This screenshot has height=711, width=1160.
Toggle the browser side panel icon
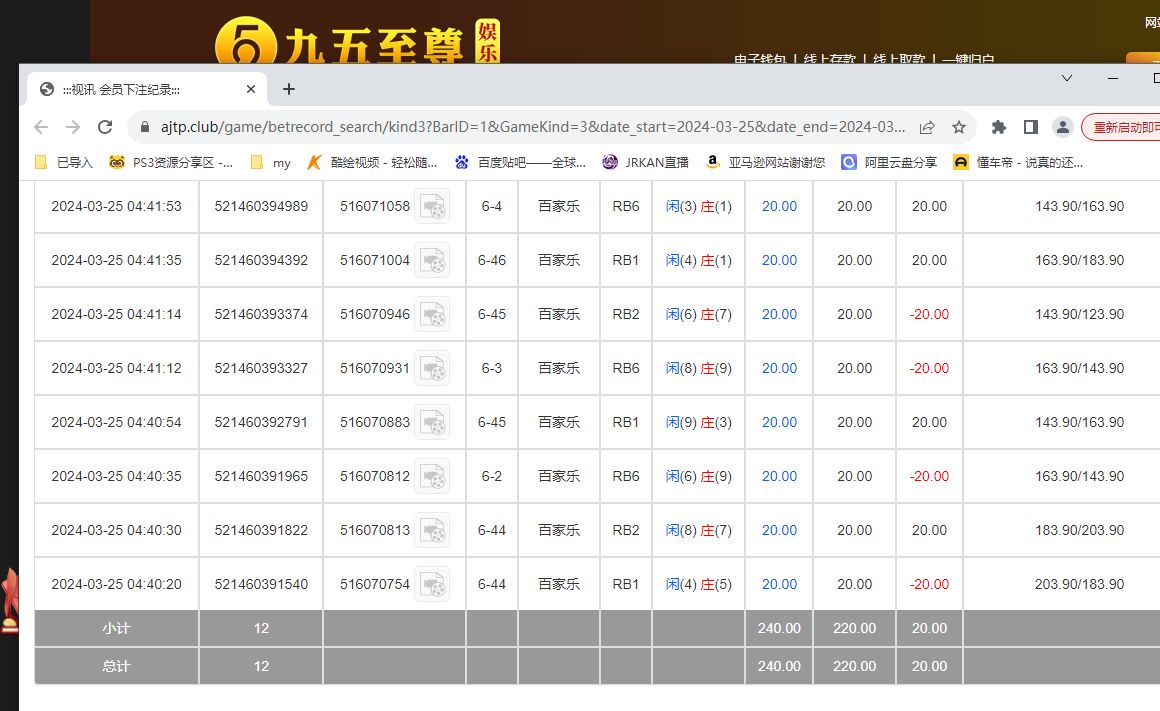(1030, 127)
